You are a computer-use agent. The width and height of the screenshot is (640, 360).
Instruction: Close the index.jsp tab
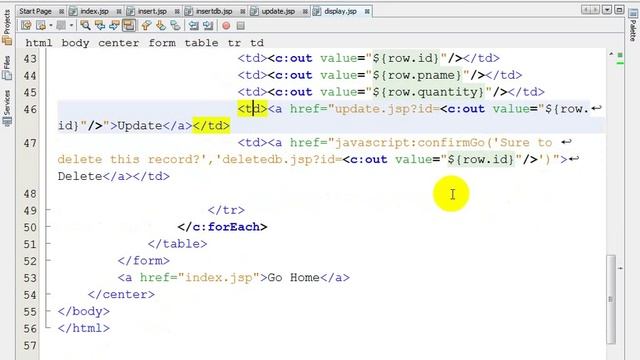119,11
